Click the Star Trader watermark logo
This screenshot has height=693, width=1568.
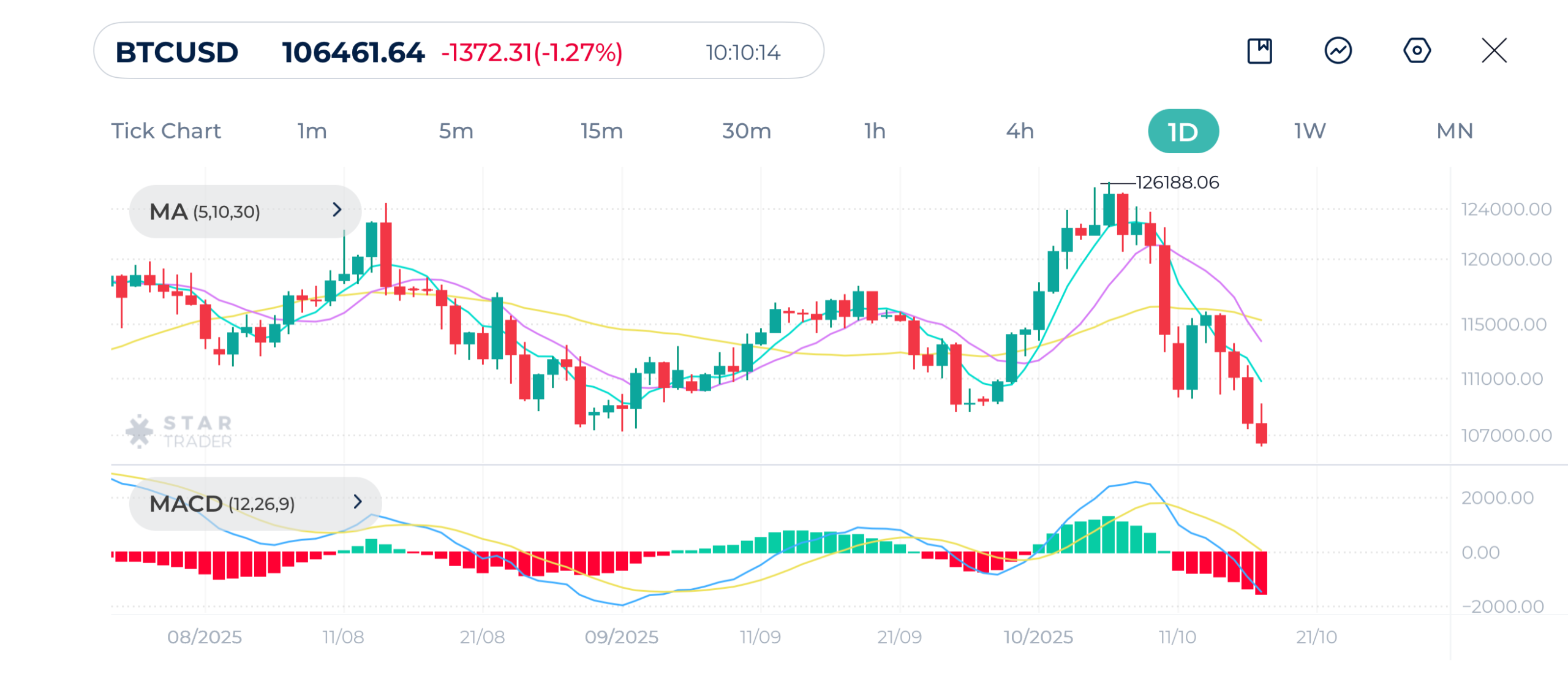click(x=179, y=432)
